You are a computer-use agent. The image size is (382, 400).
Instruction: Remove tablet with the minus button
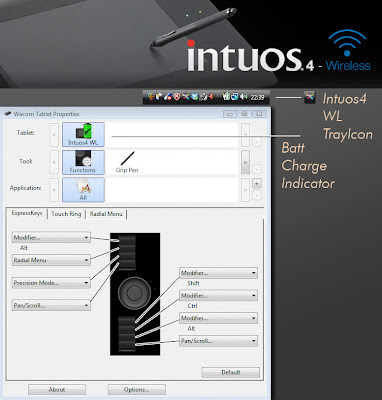pyautogui.click(x=257, y=141)
